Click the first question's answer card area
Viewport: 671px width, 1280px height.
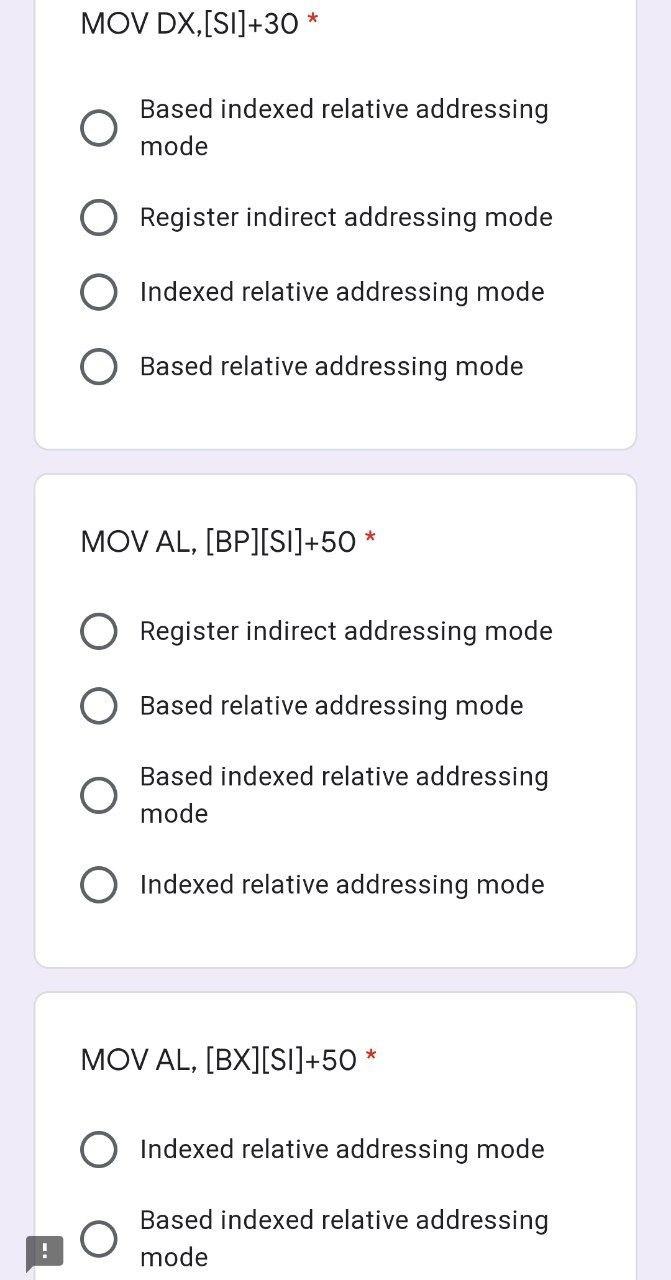[x=335, y=230]
